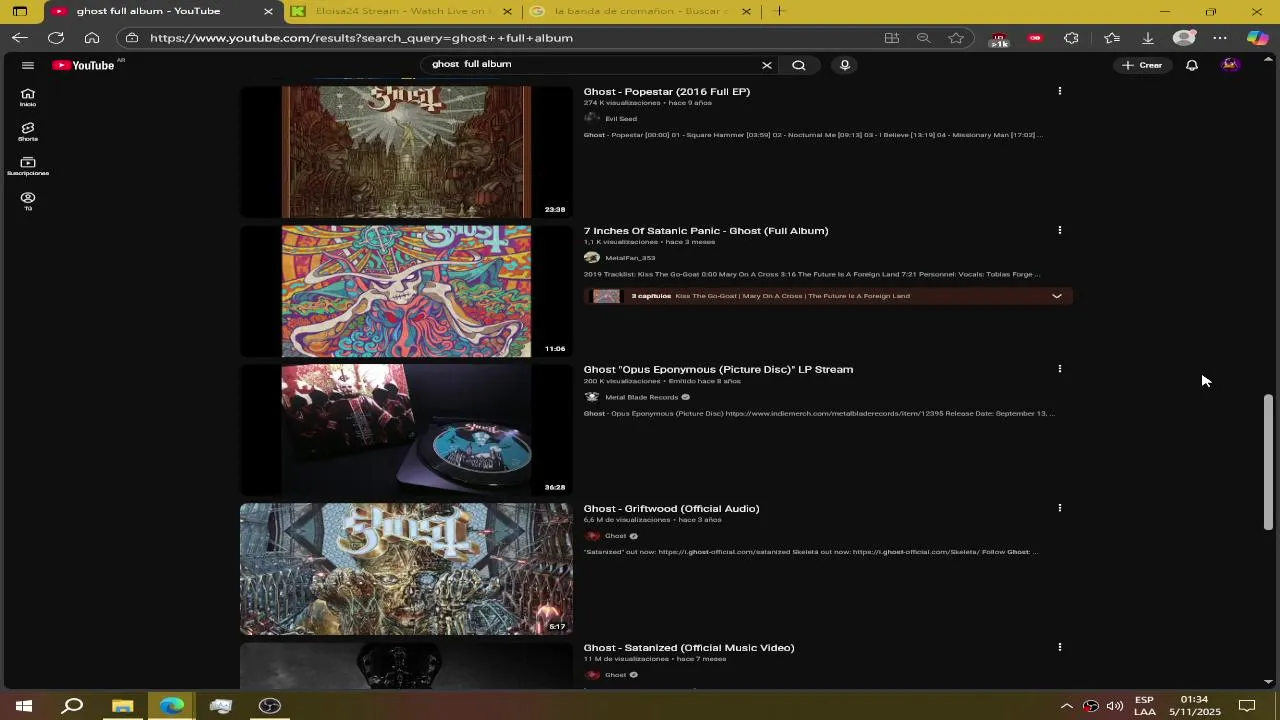Image resolution: width=1280 pixels, height=720 pixels.
Task: Open options menu for 7 Inches Of Satanic Panic
Action: click(x=1060, y=230)
